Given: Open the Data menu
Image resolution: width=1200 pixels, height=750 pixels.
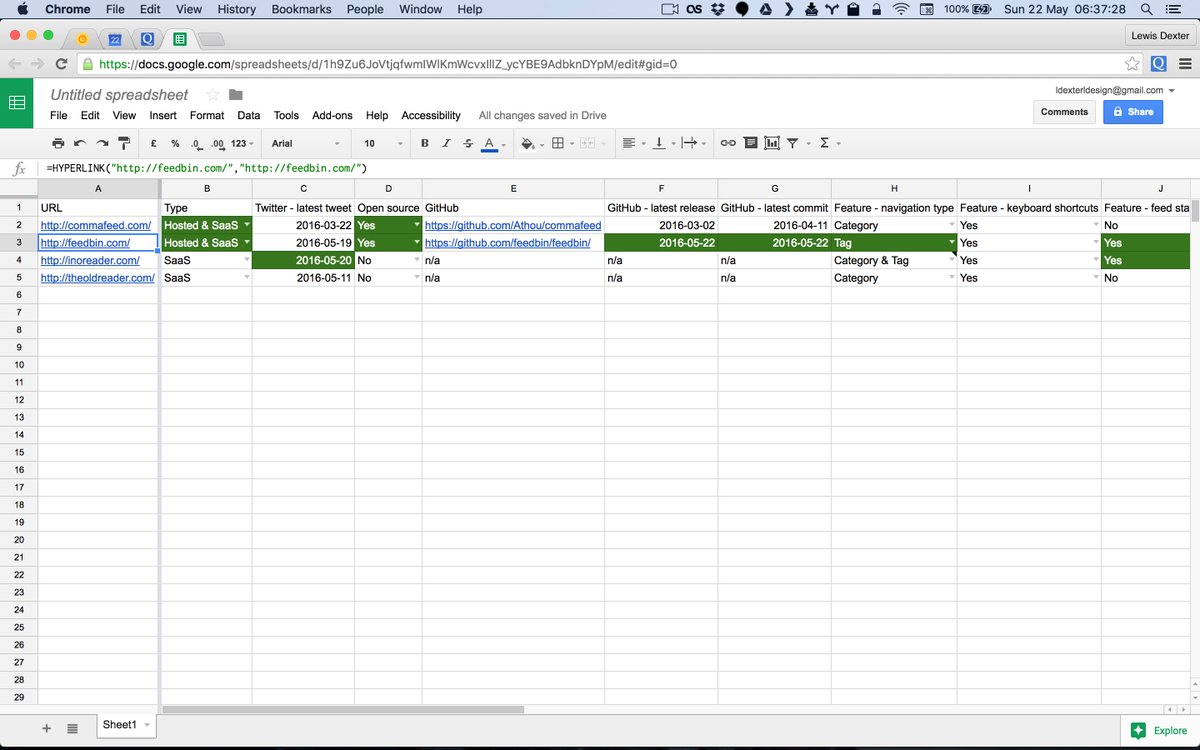Looking at the screenshot, I should (249, 115).
